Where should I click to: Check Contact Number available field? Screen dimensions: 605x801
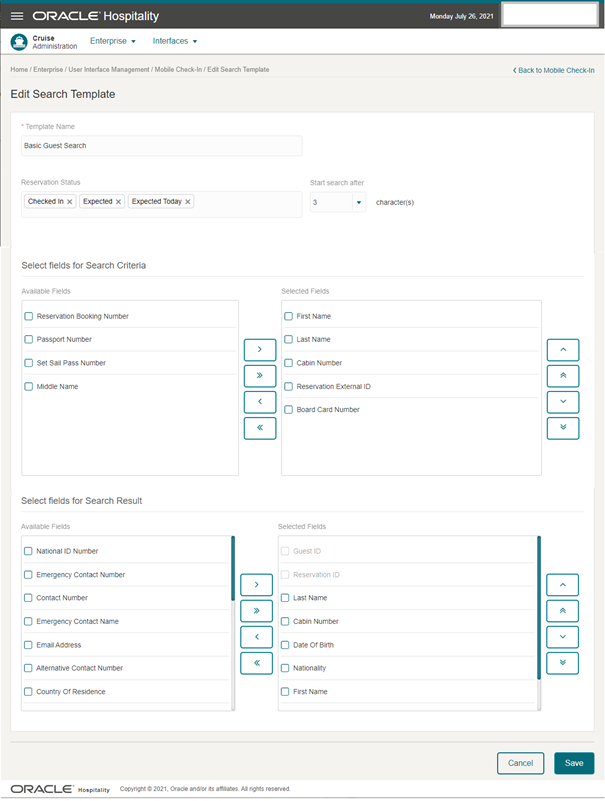28,598
